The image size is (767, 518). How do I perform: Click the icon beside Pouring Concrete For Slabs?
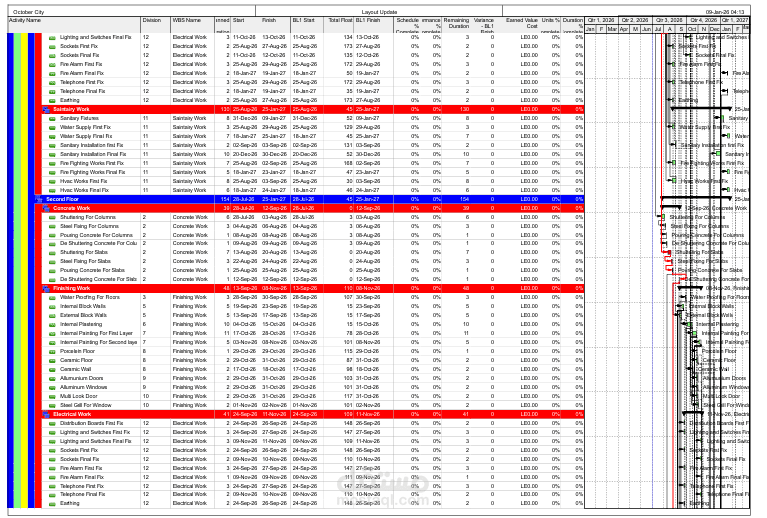coord(52,270)
